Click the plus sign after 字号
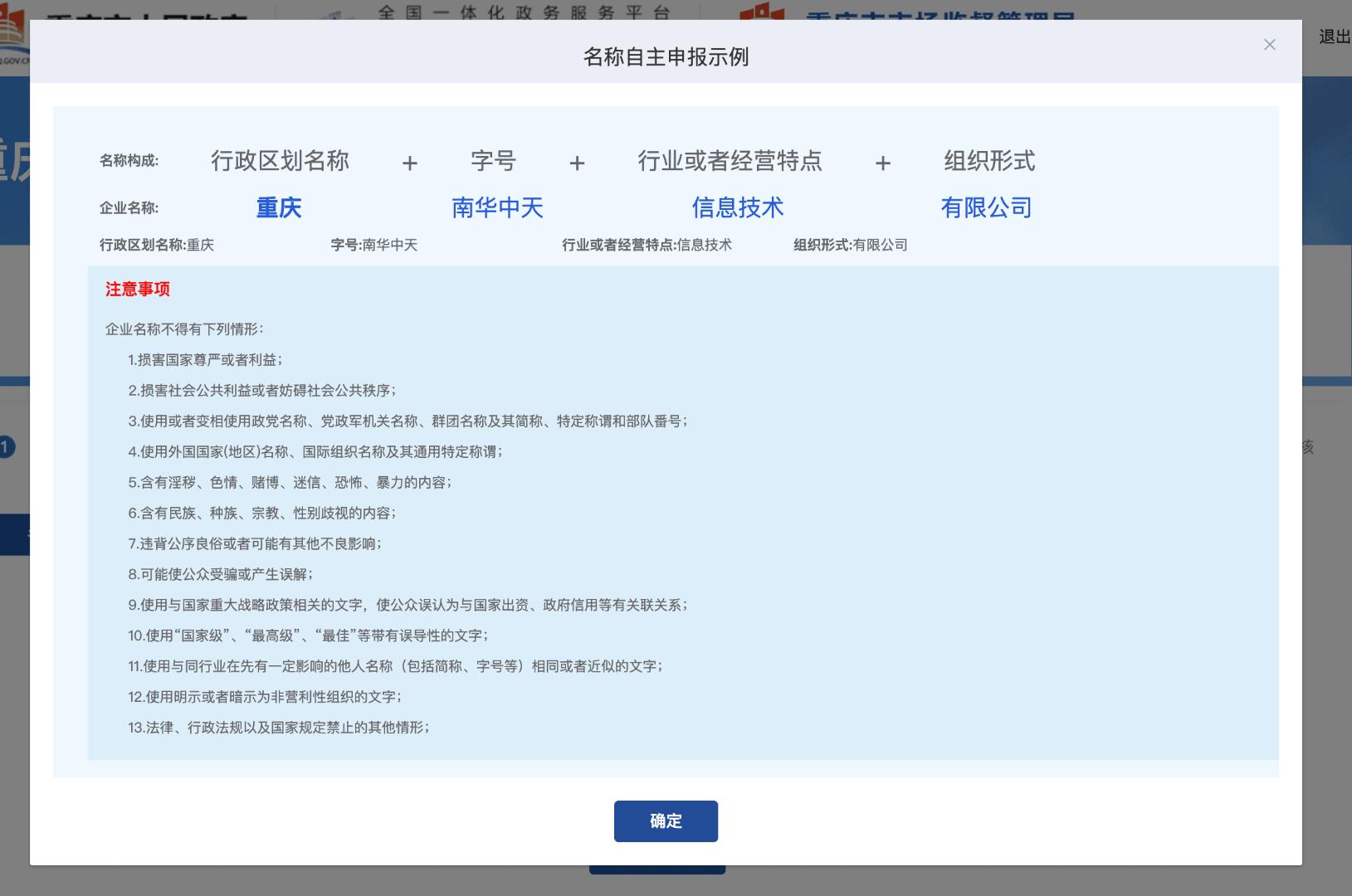The height and width of the screenshot is (896, 1352). point(577,163)
